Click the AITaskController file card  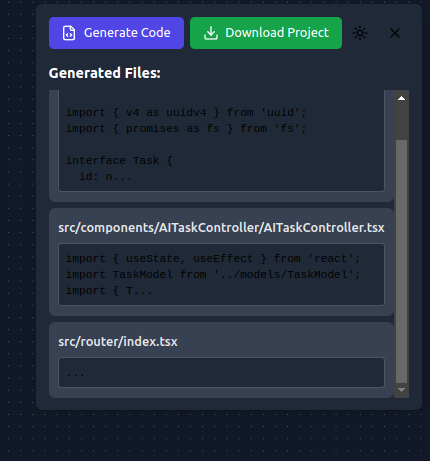pyautogui.click(x=221, y=262)
